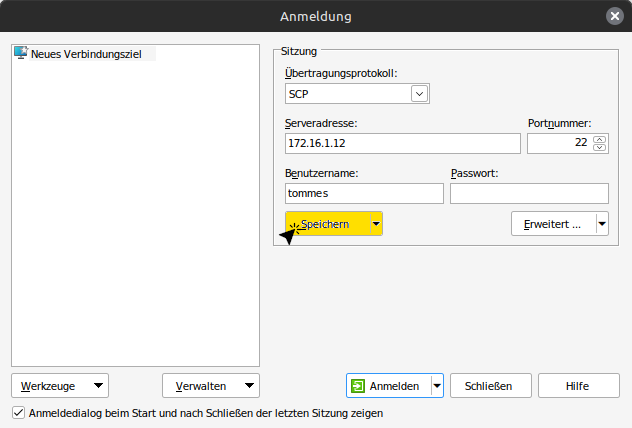This screenshot has width=632, height=428.
Task: Focus the Serveradresse input field
Action: click(402, 144)
